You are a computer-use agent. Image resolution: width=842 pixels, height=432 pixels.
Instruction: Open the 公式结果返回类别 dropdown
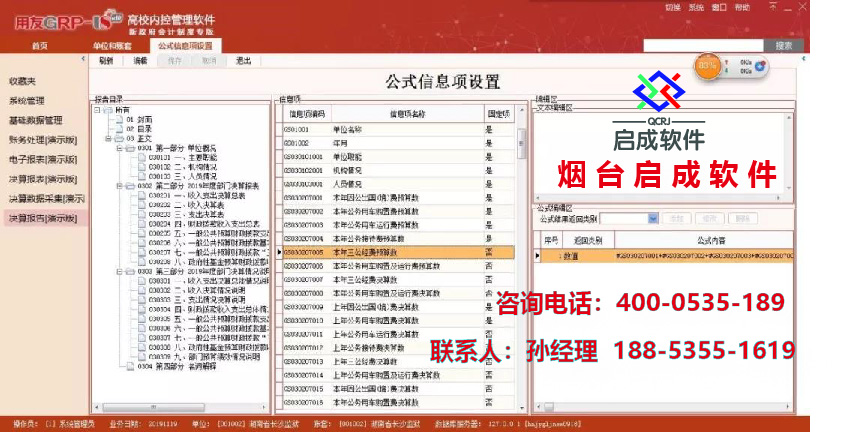click(653, 218)
